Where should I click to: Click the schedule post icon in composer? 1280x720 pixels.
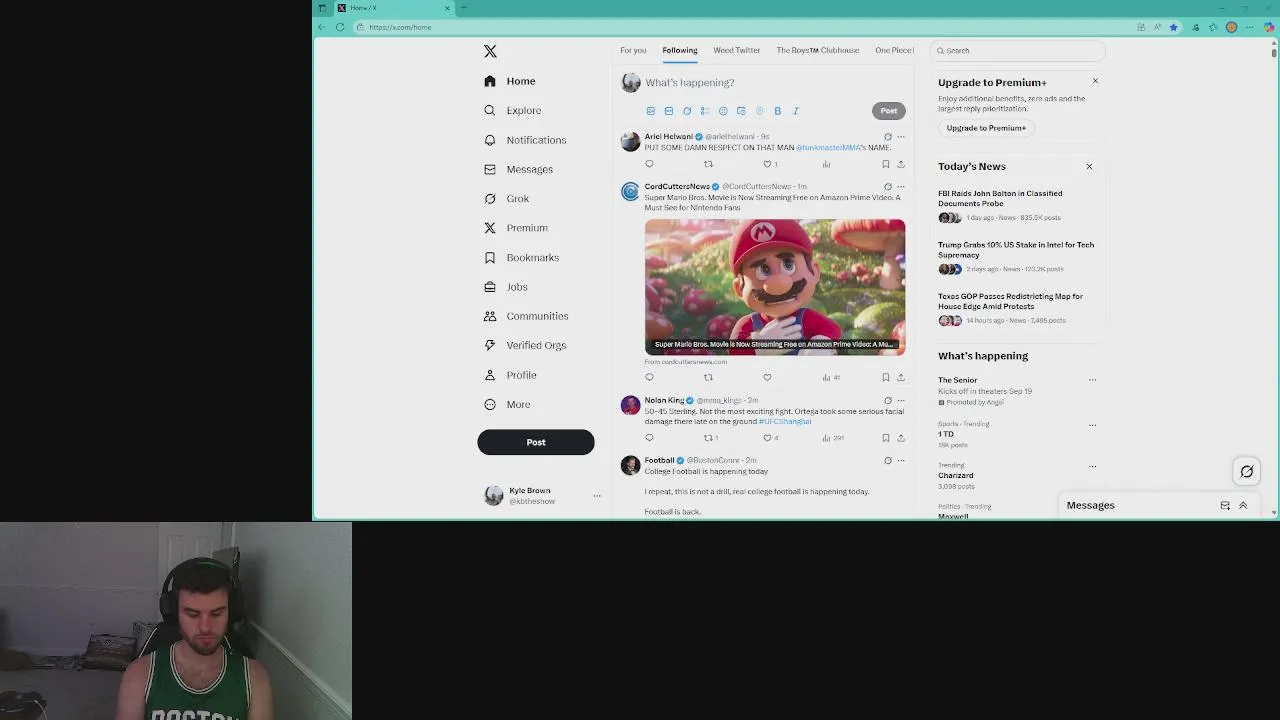tap(741, 111)
